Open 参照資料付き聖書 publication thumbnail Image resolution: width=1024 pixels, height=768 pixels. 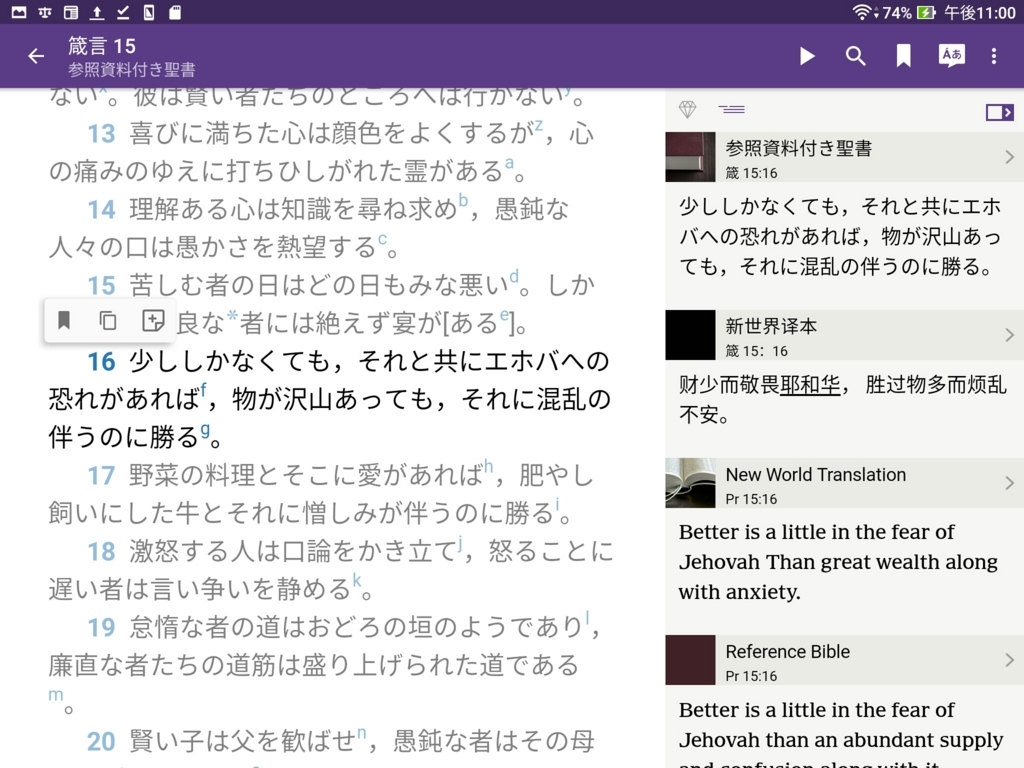690,157
